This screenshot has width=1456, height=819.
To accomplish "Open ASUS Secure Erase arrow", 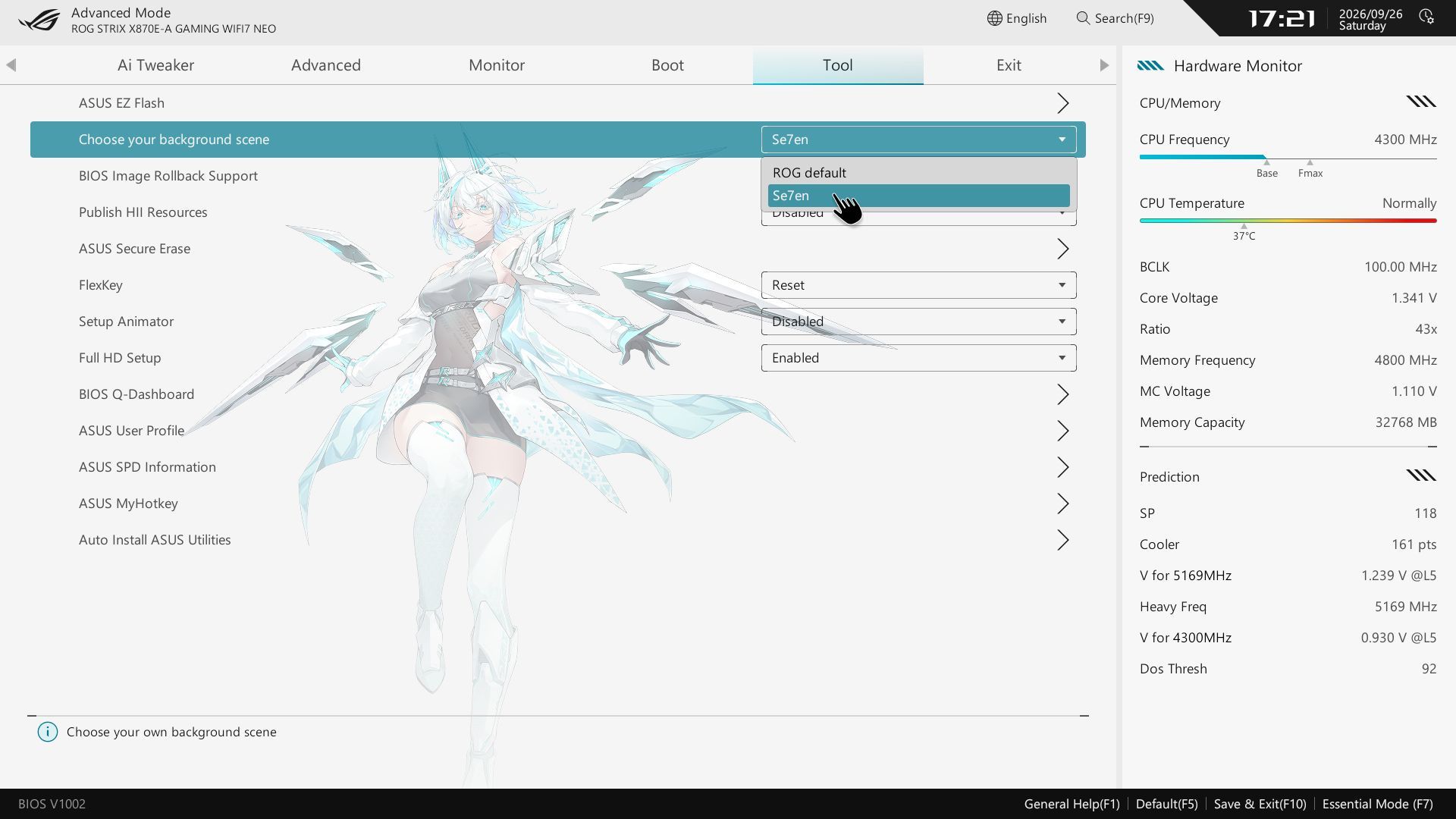I will tap(1063, 249).
